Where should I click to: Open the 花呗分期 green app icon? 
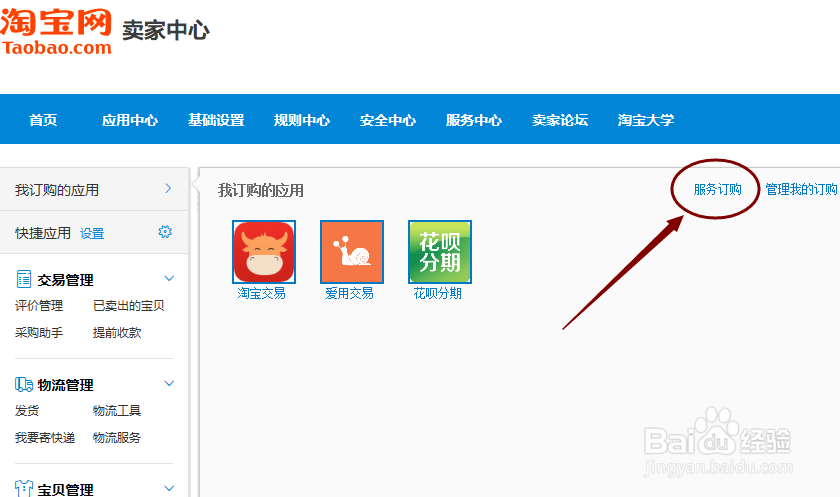point(440,252)
